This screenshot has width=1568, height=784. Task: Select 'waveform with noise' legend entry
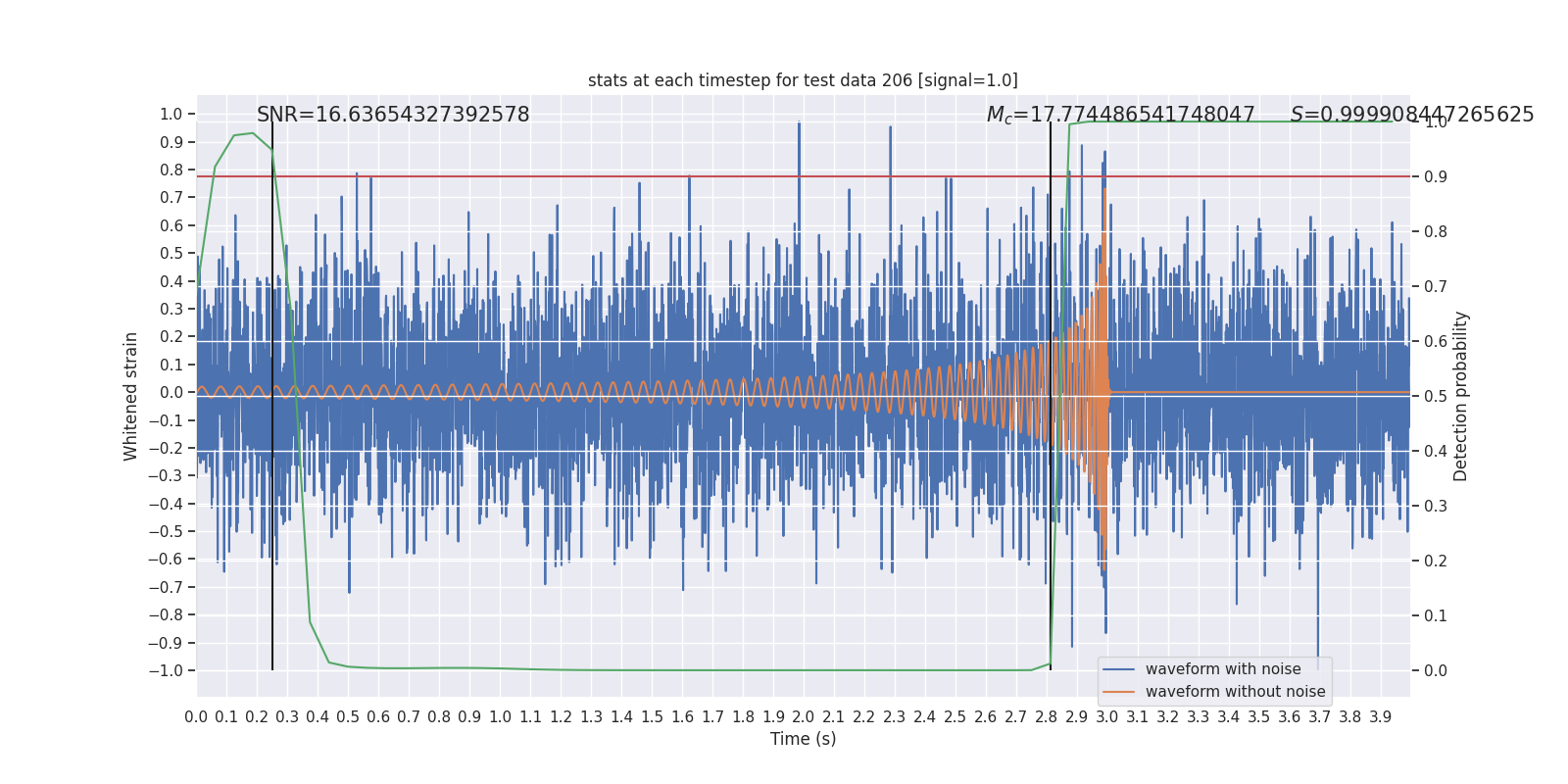point(1223,669)
